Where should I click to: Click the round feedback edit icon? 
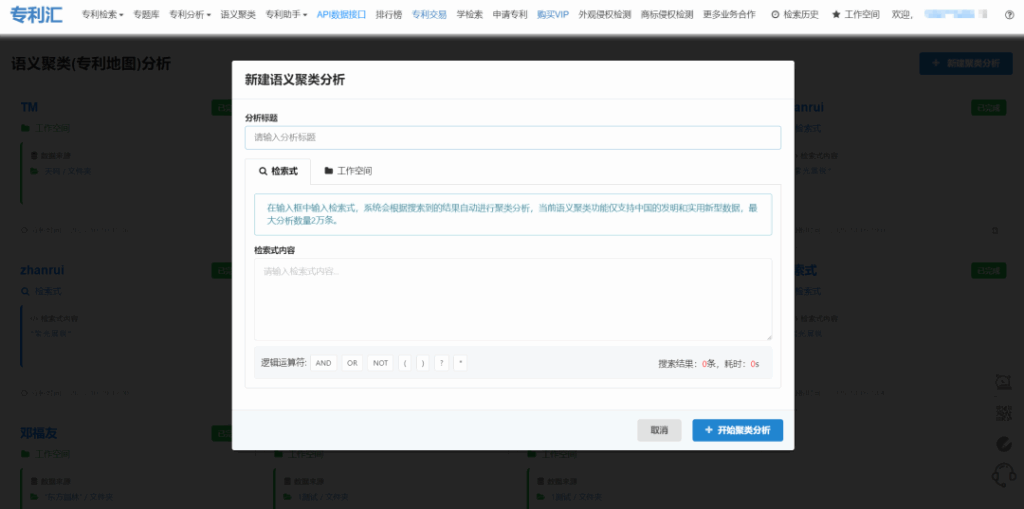[x=1004, y=444]
